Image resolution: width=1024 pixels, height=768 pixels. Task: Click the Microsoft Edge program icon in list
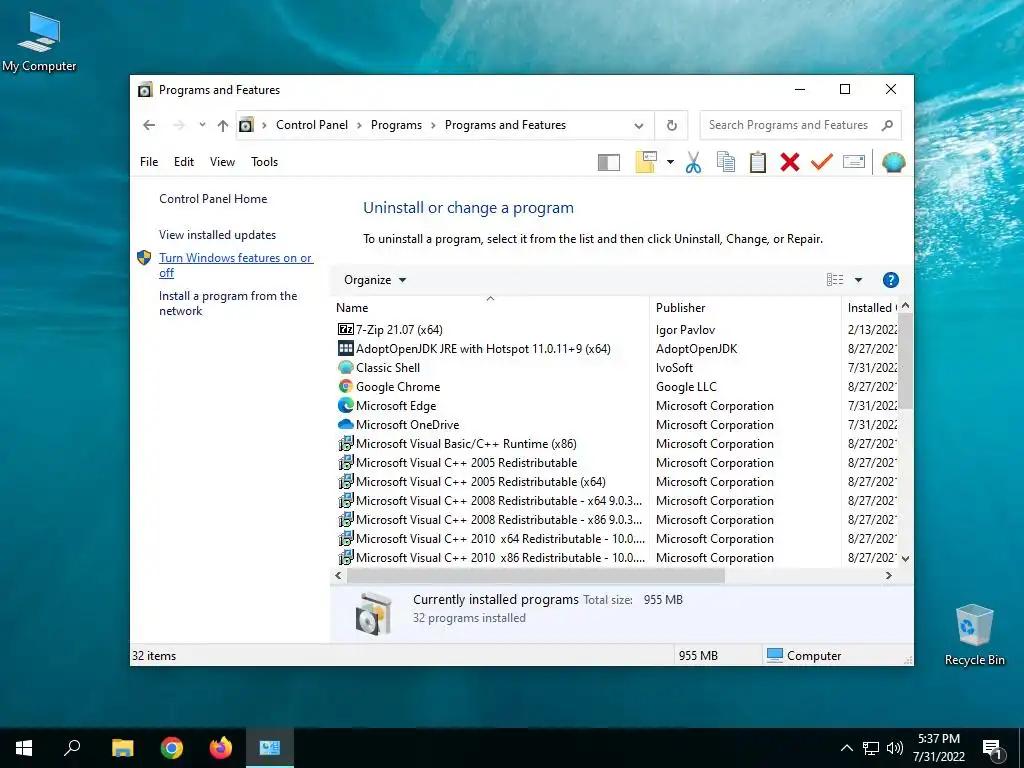tap(345, 406)
